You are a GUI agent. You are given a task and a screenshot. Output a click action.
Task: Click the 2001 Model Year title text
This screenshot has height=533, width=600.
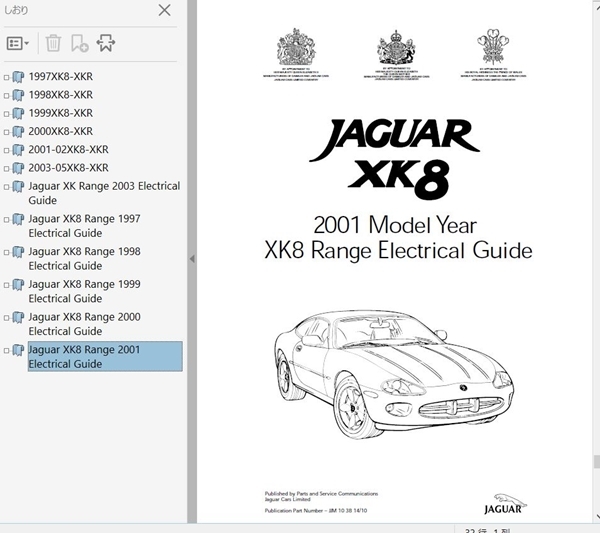point(395,225)
